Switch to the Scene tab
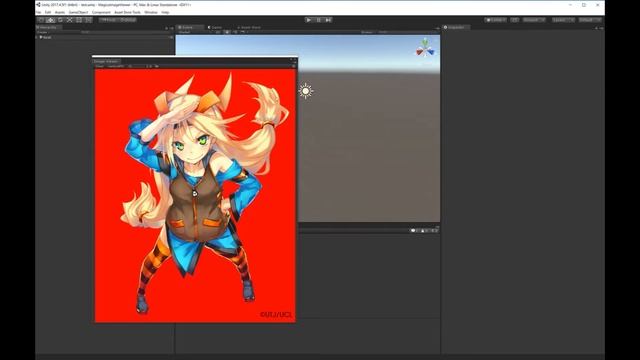Screen dimensions: 640x360 [190, 27]
